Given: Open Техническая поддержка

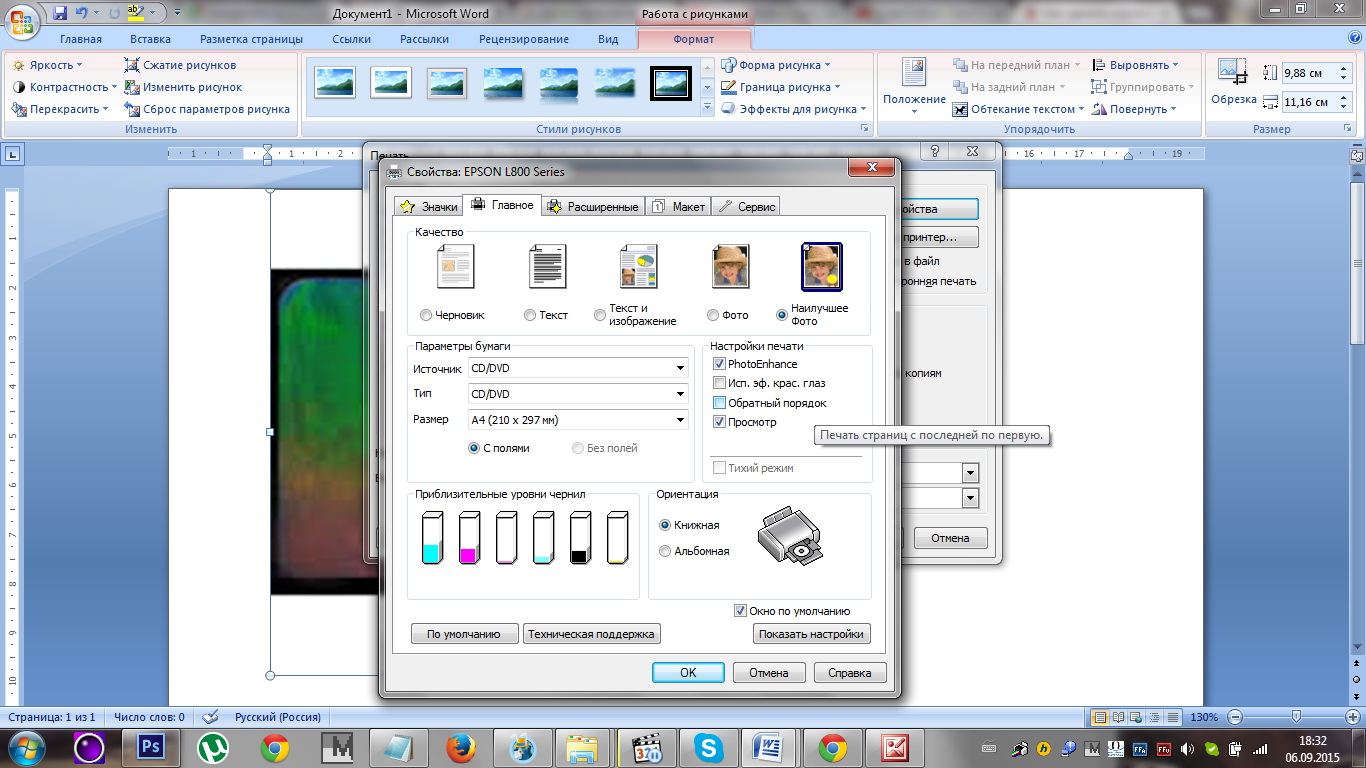Looking at the screenshot, I should 591,634.
